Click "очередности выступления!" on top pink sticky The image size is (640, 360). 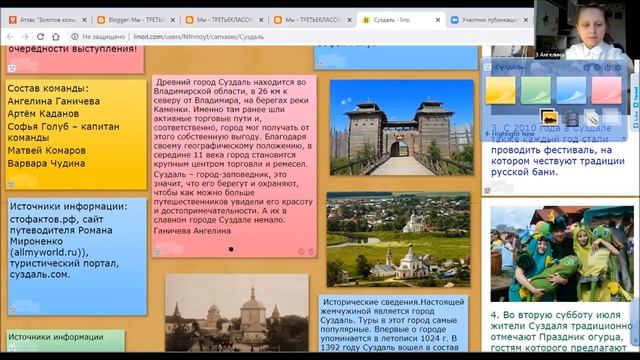point(72,49)
